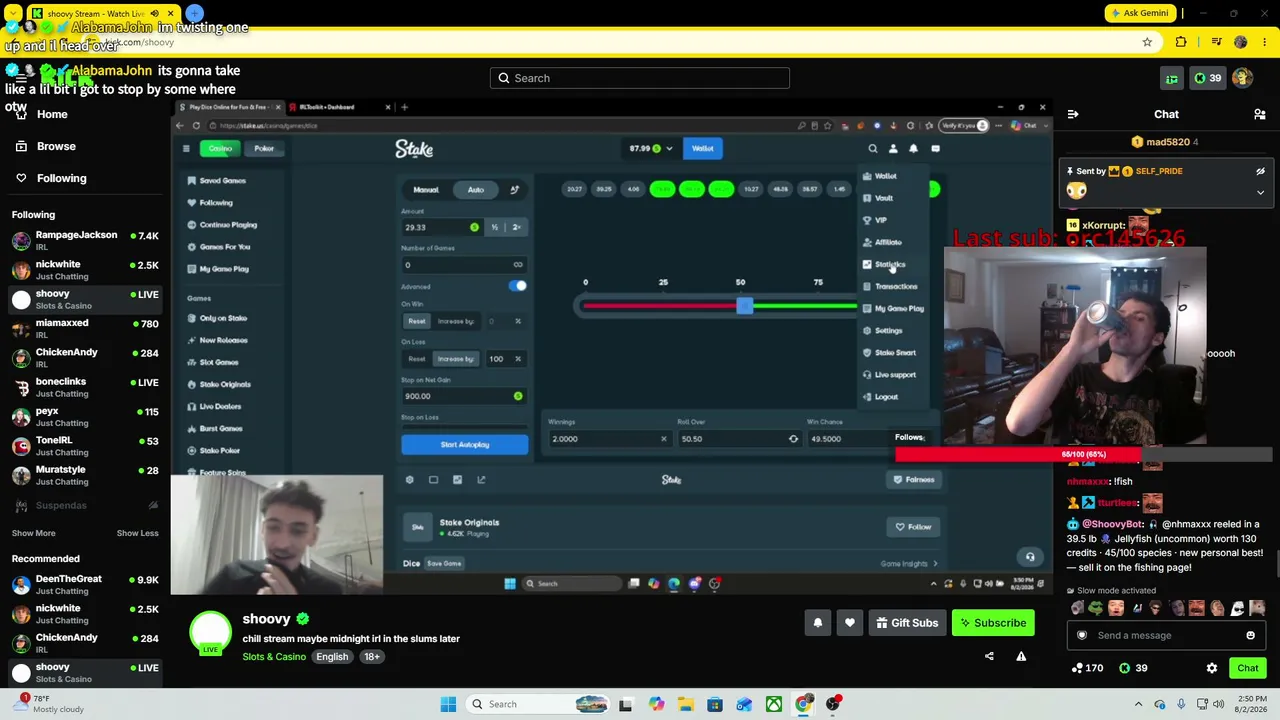Switch to Manual tab in Stake
Screen dimensions: 1280x720
(426, 189)
